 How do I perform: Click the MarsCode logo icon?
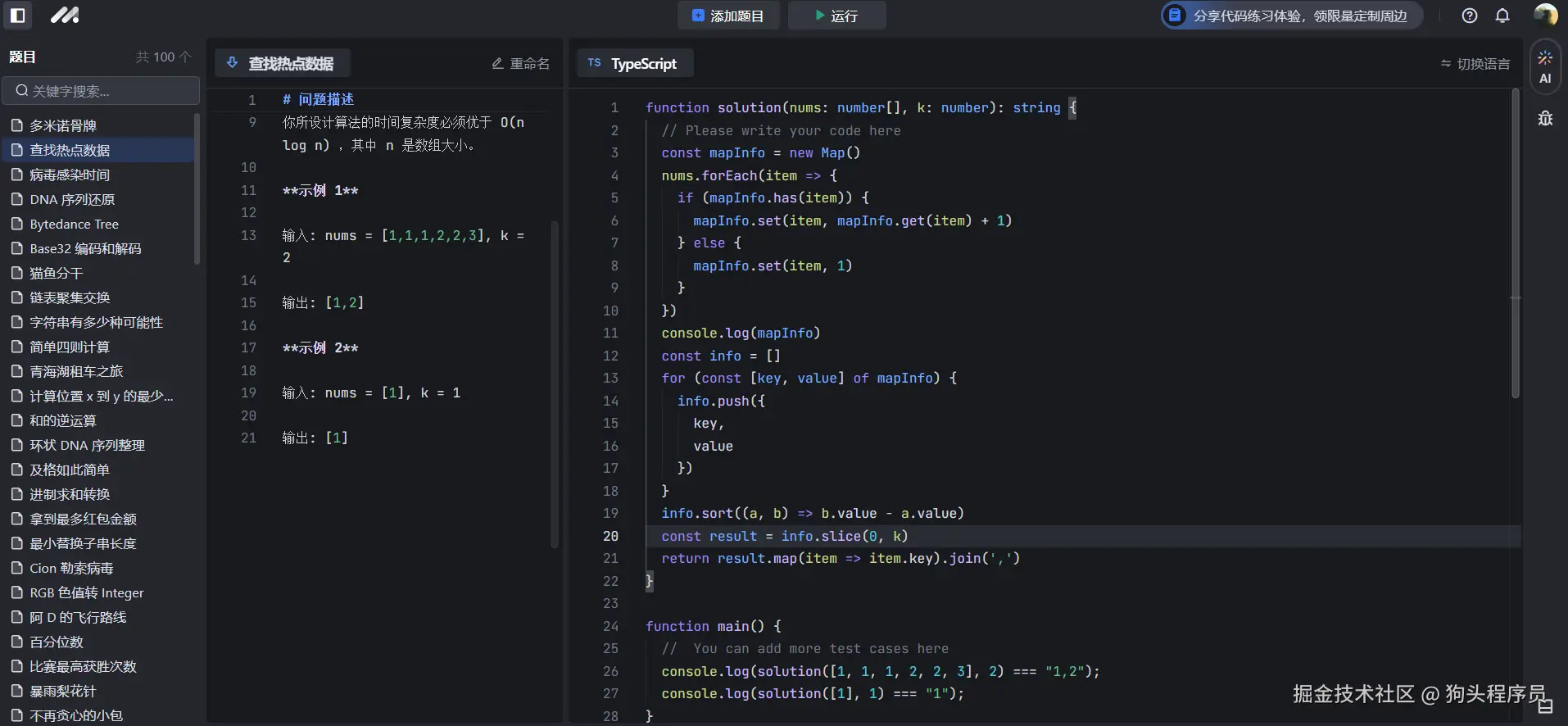pos(65,15)
